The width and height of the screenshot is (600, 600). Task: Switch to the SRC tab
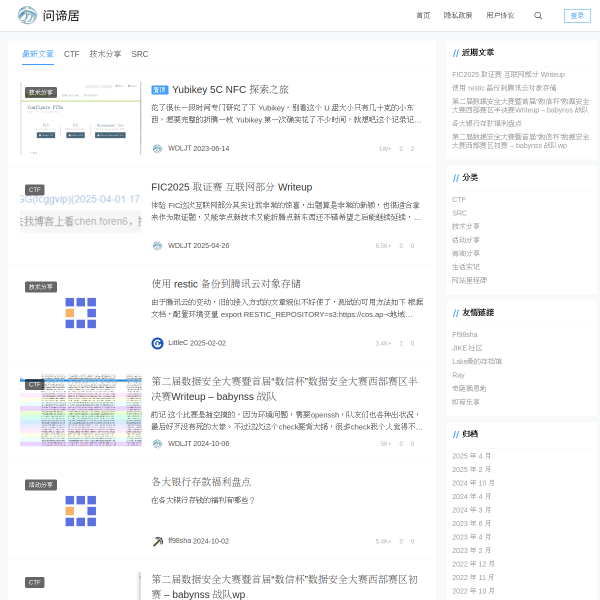pos(139,54)
